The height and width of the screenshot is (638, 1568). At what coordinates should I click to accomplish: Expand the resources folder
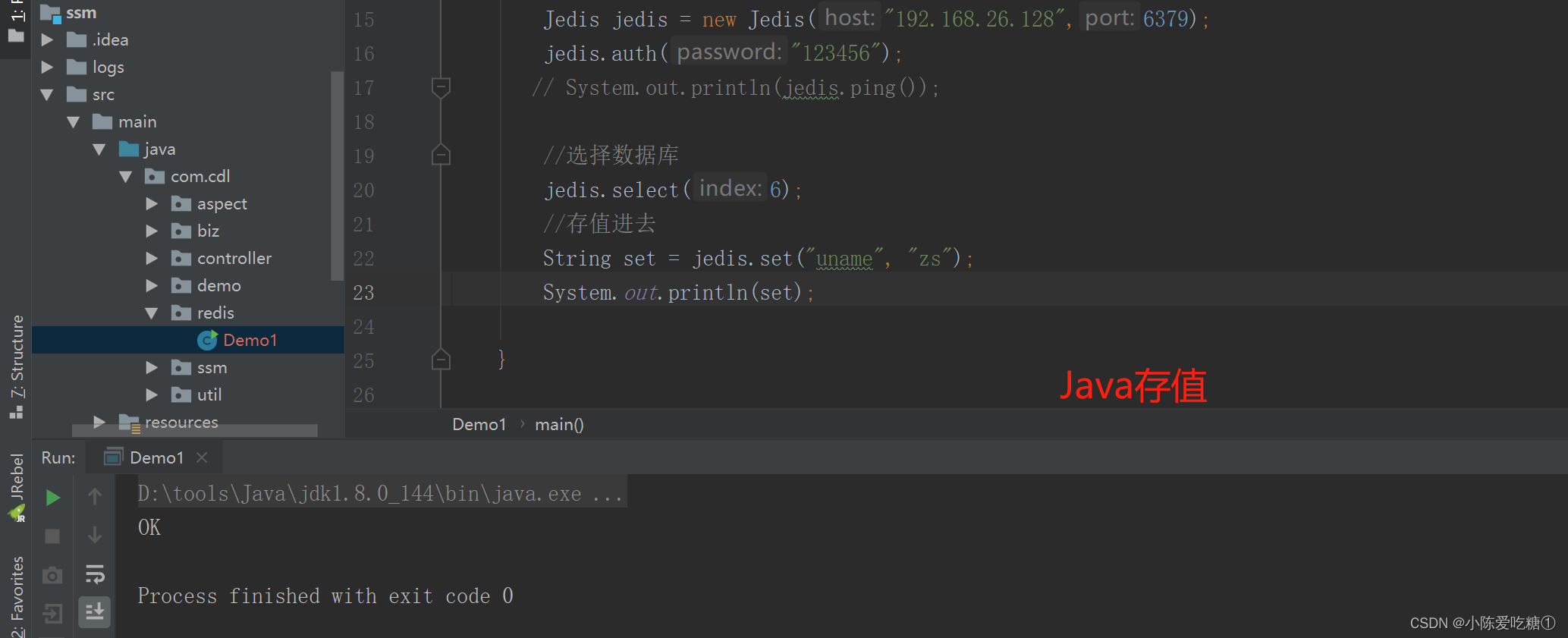point(99,422)
